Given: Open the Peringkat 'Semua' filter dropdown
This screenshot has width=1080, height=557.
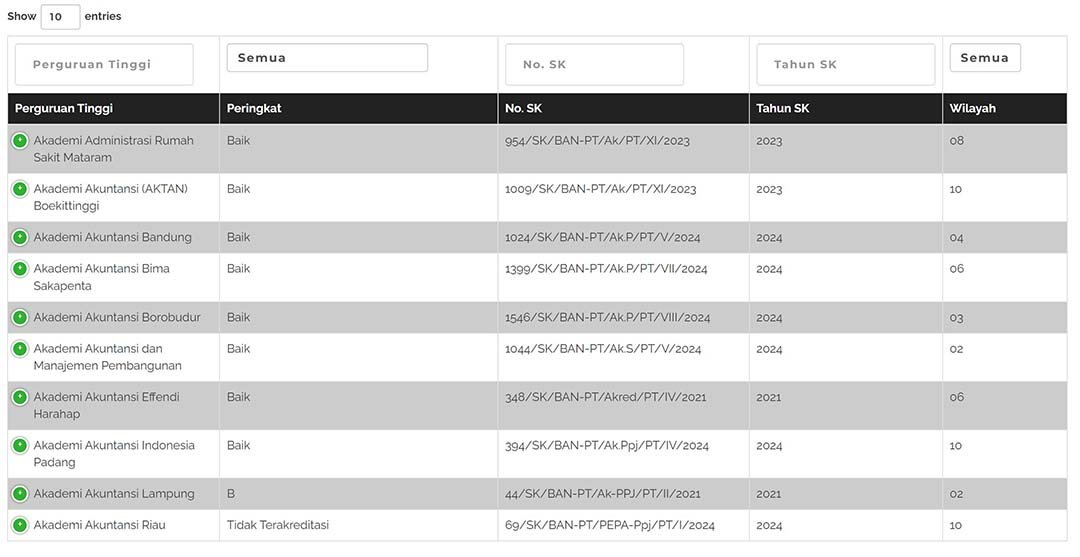Looking at the screenshot, I should [x=327, y=58].
